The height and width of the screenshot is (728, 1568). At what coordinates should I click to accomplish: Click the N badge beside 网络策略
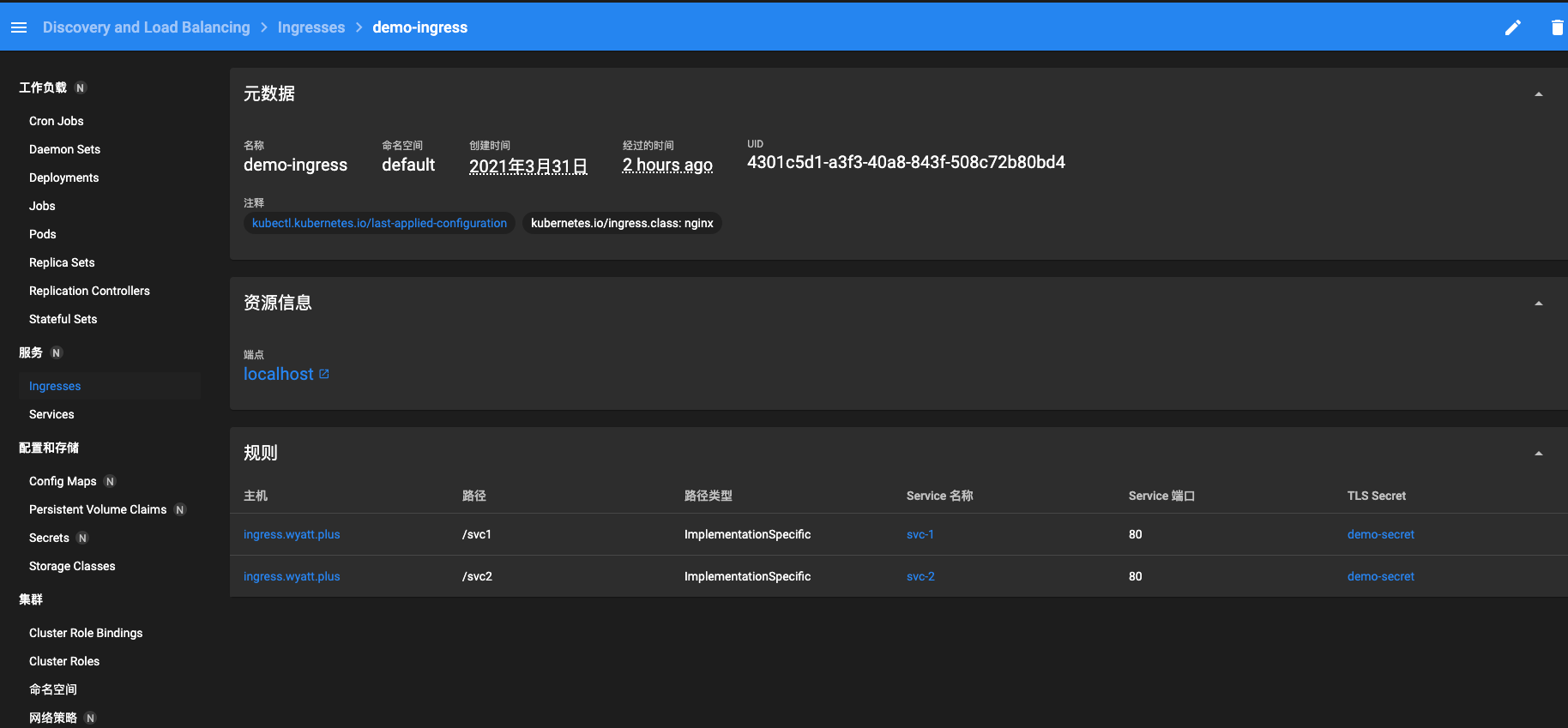[x=90, y=719]
